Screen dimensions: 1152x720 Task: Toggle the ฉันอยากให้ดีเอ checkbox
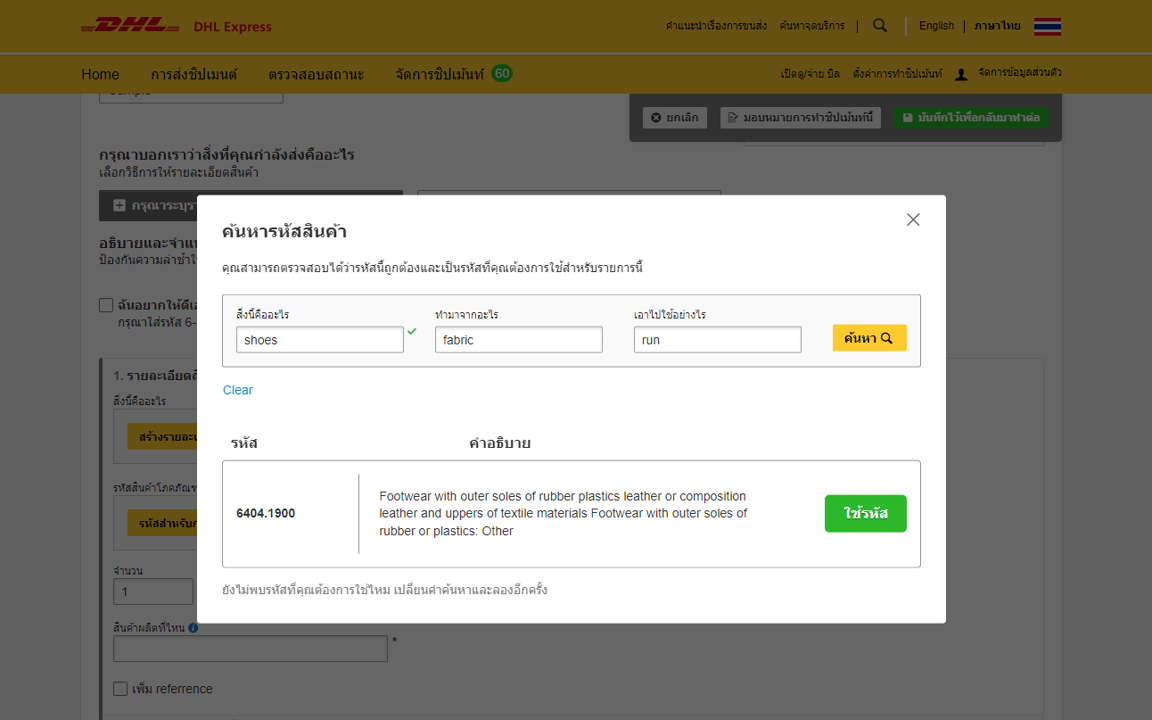pyautogui.click(x=106, y=305)
